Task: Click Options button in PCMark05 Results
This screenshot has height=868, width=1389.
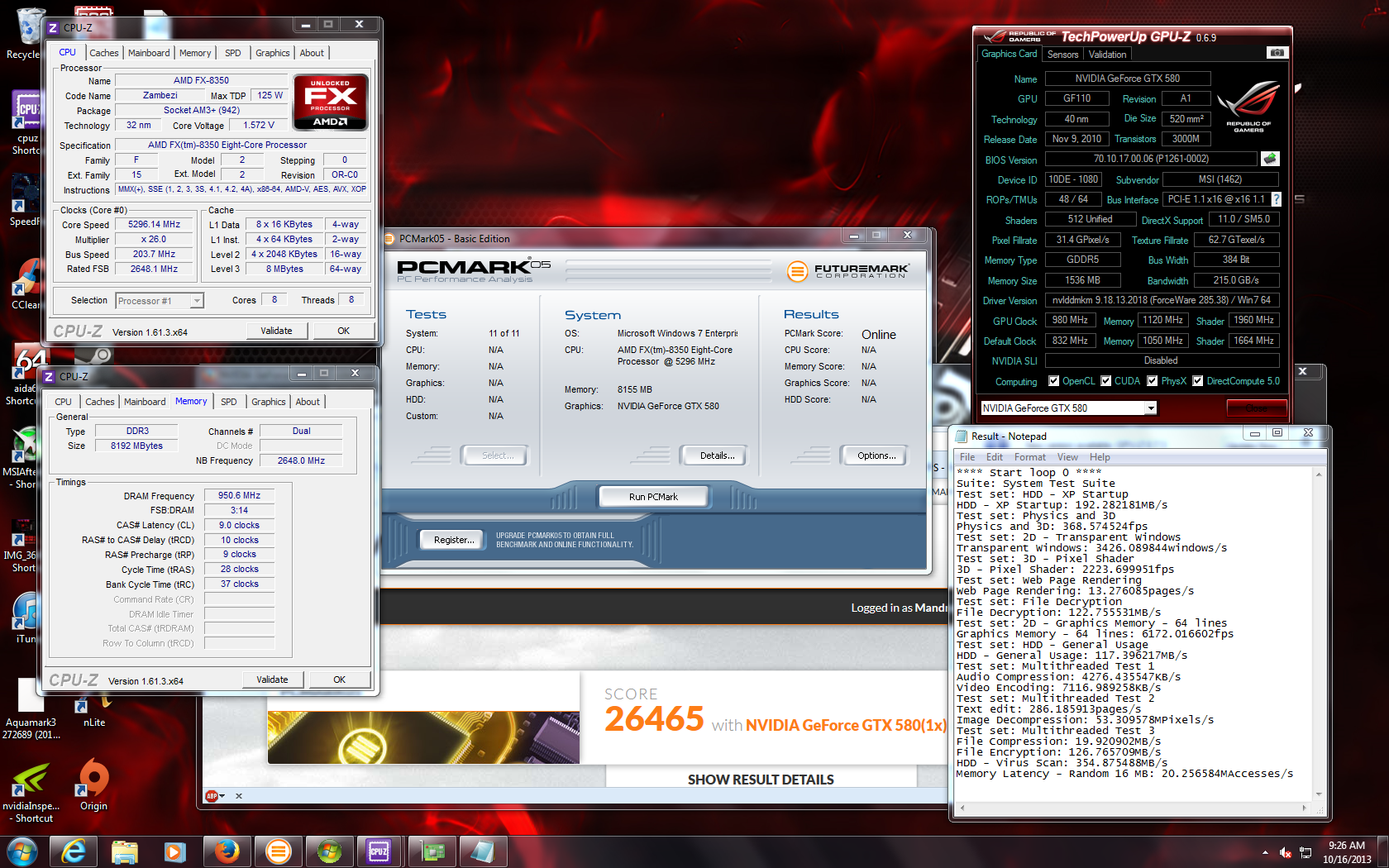Action: tap(876, 455)
